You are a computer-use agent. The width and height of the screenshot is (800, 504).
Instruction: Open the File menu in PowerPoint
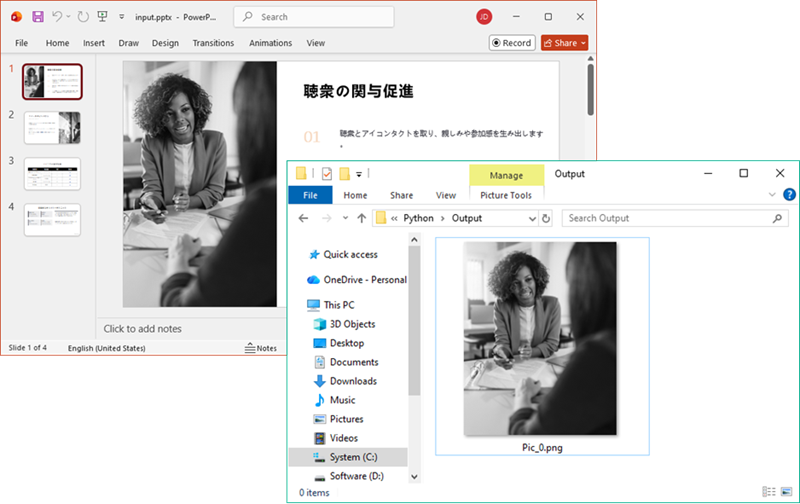pos(21,43)
